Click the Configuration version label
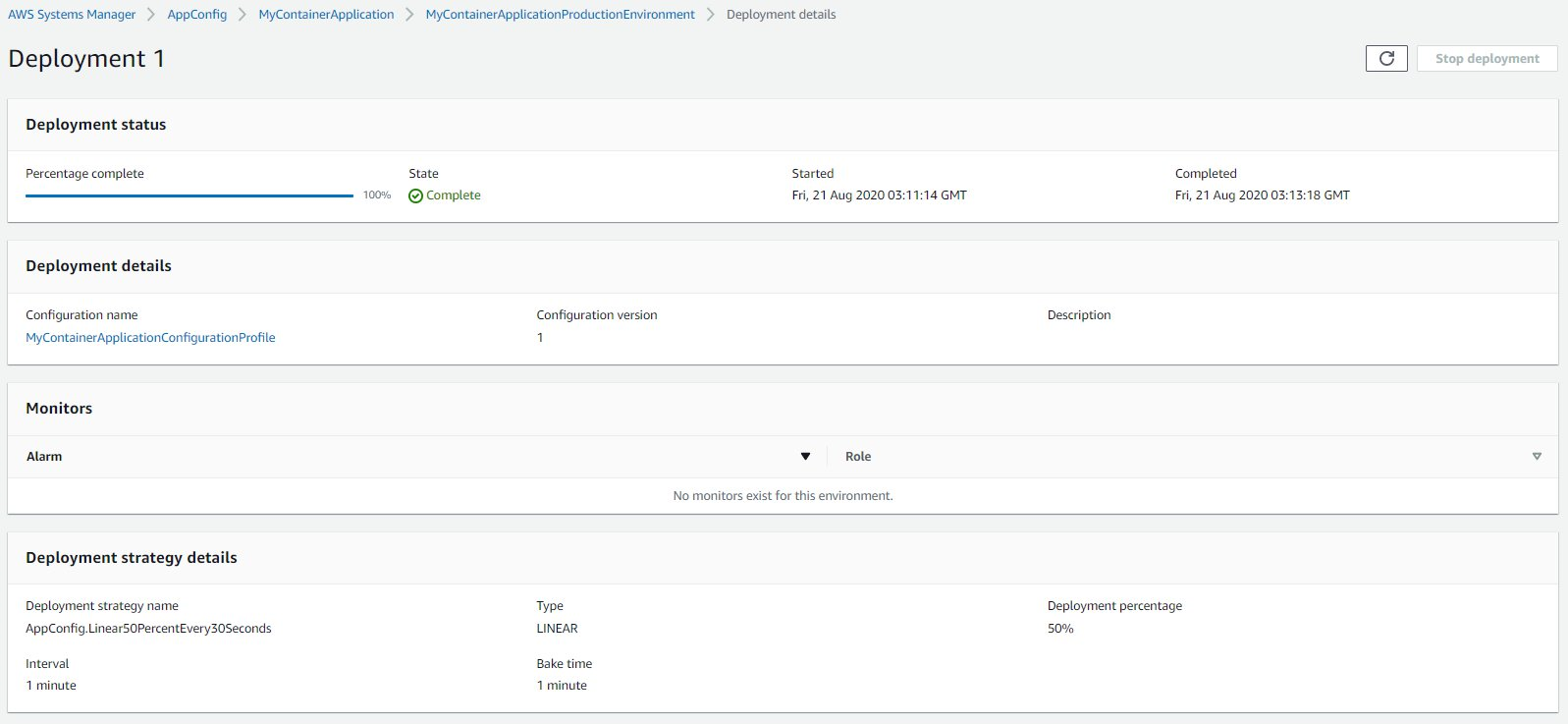Viewport: 1568px width, 724px height. (x=597, y=314)
